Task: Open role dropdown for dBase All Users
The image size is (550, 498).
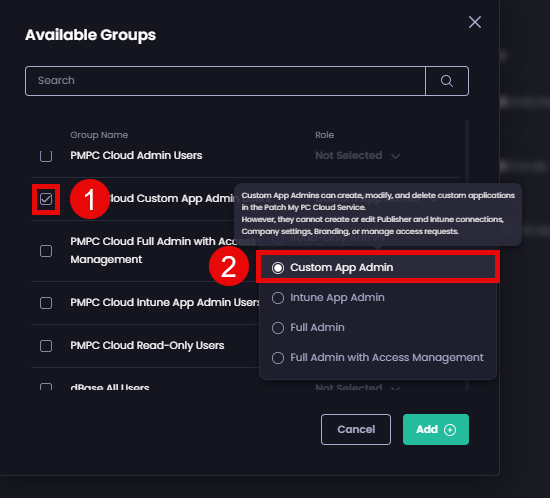Action: [357, 387]
